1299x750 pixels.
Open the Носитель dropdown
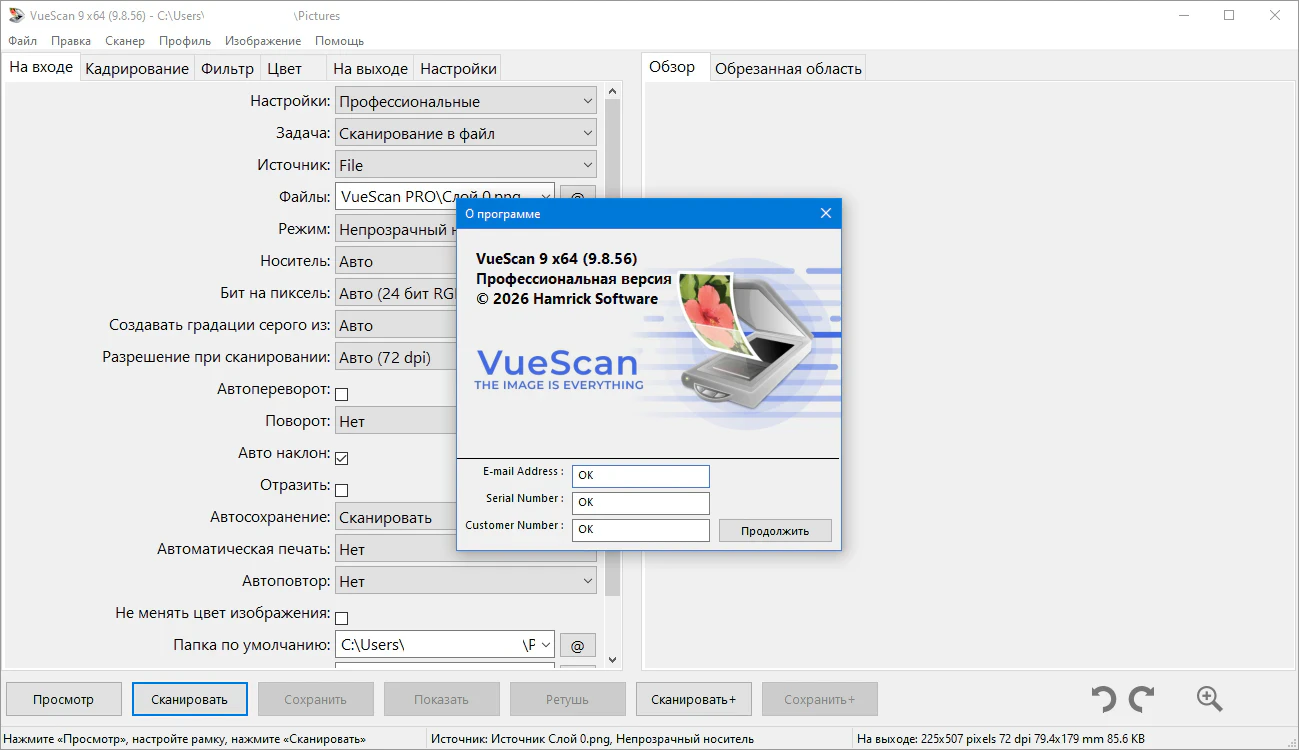coord(396,261)
